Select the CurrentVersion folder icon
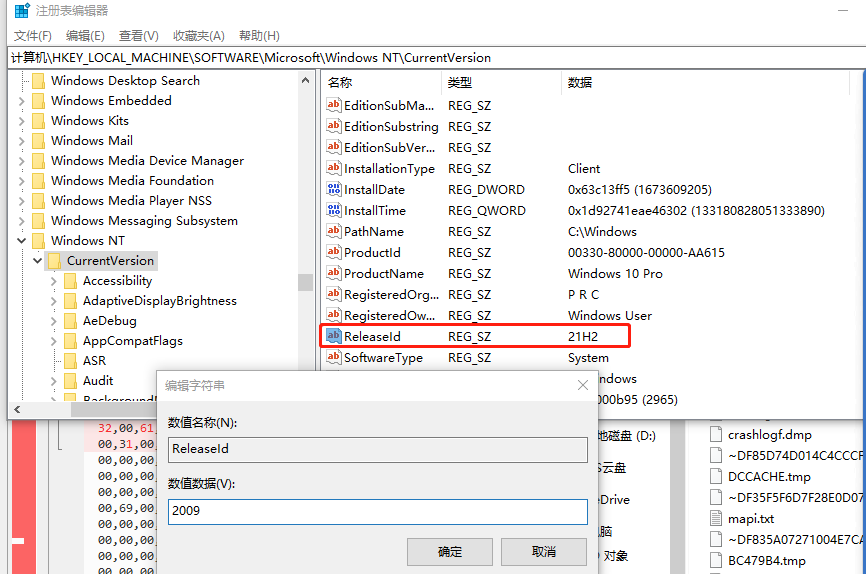This screenshot has height=574, width=866. point(55,261)
